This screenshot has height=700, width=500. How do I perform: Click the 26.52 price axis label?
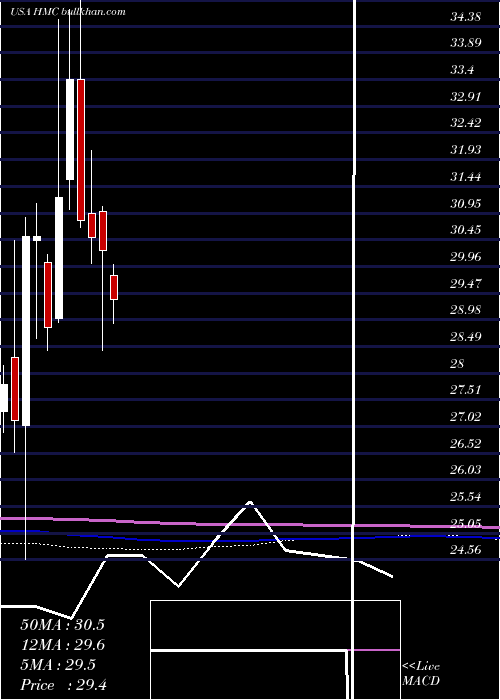tap(466, 444)
